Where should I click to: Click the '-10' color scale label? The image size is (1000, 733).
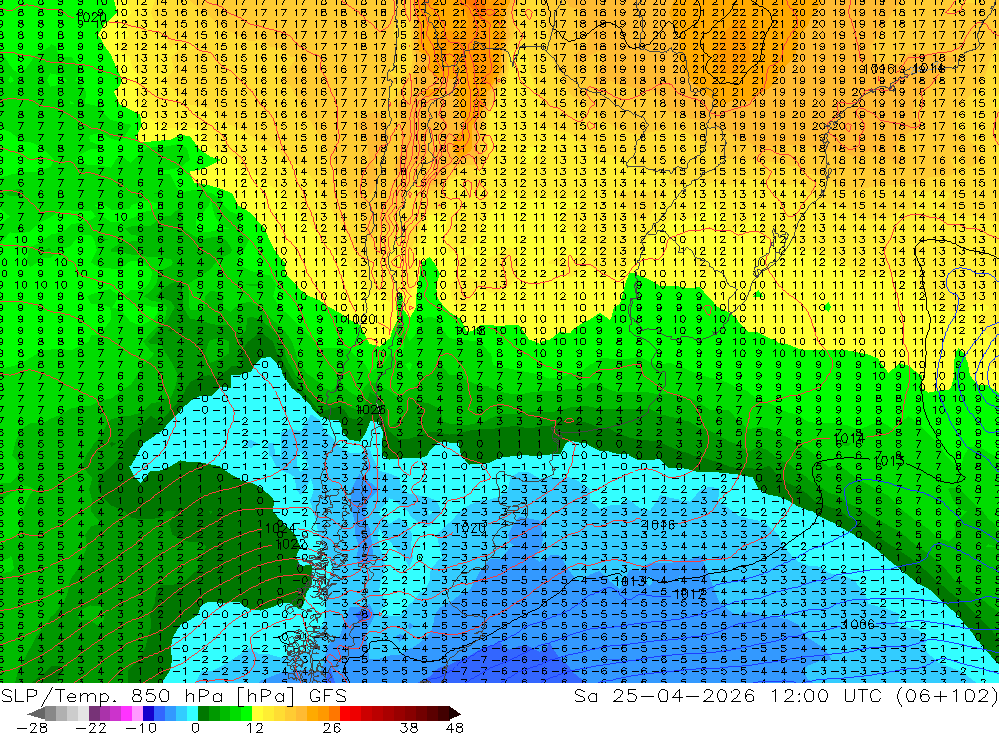[x=141, y=727]
